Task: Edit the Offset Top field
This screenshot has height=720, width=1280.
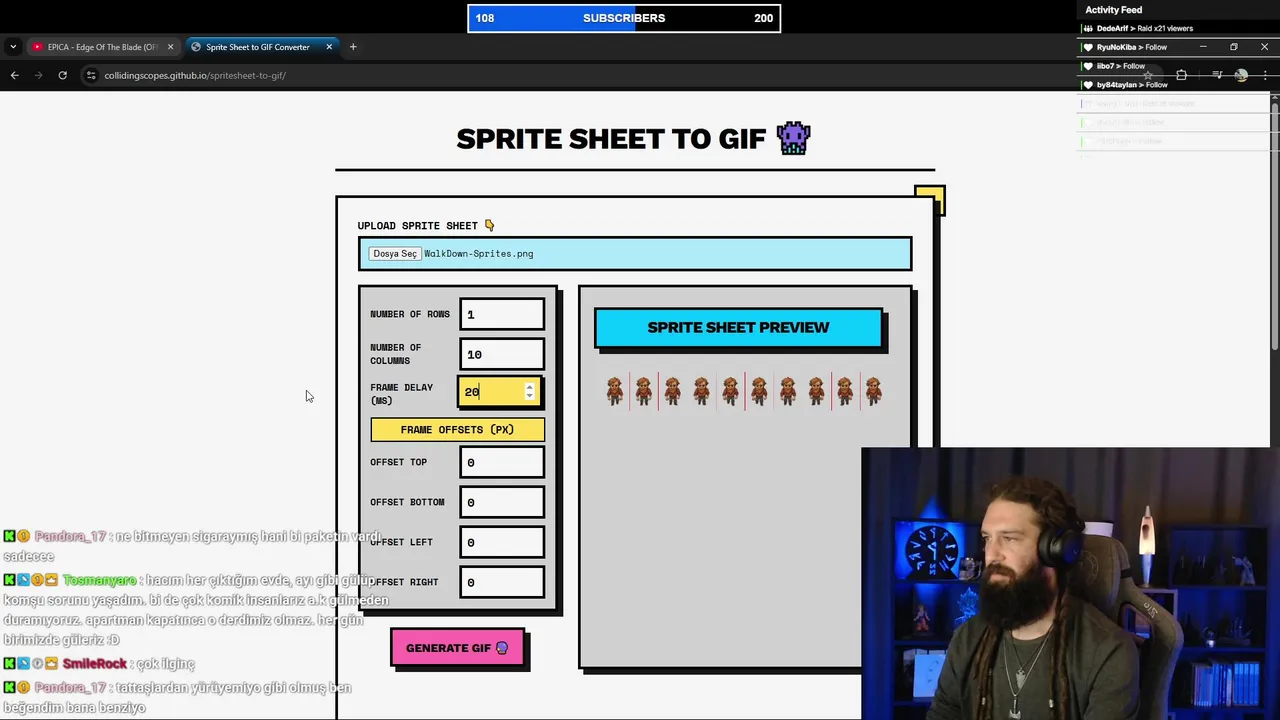Action: pyautogui.click(x=502, y=462)
